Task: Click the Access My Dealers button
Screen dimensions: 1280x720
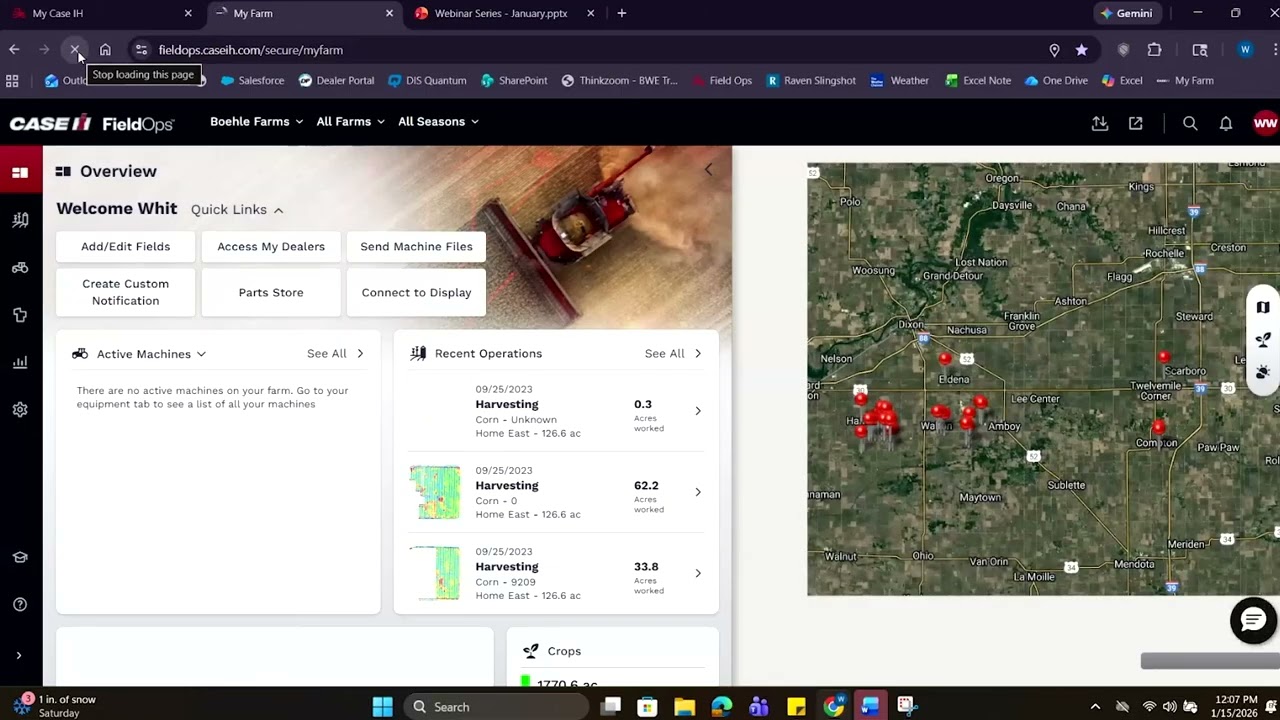Action: [x=271, y=247]
